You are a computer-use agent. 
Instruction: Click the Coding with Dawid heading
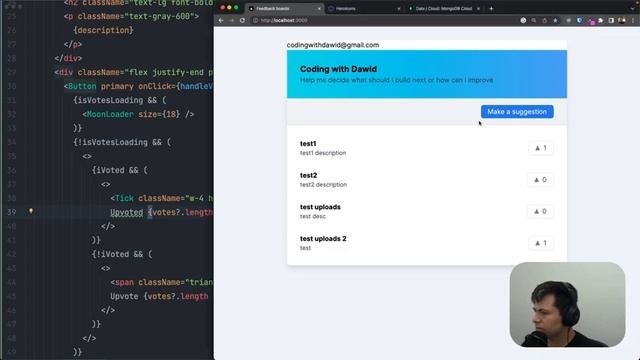pyautogui.click(x=338, y=69)
